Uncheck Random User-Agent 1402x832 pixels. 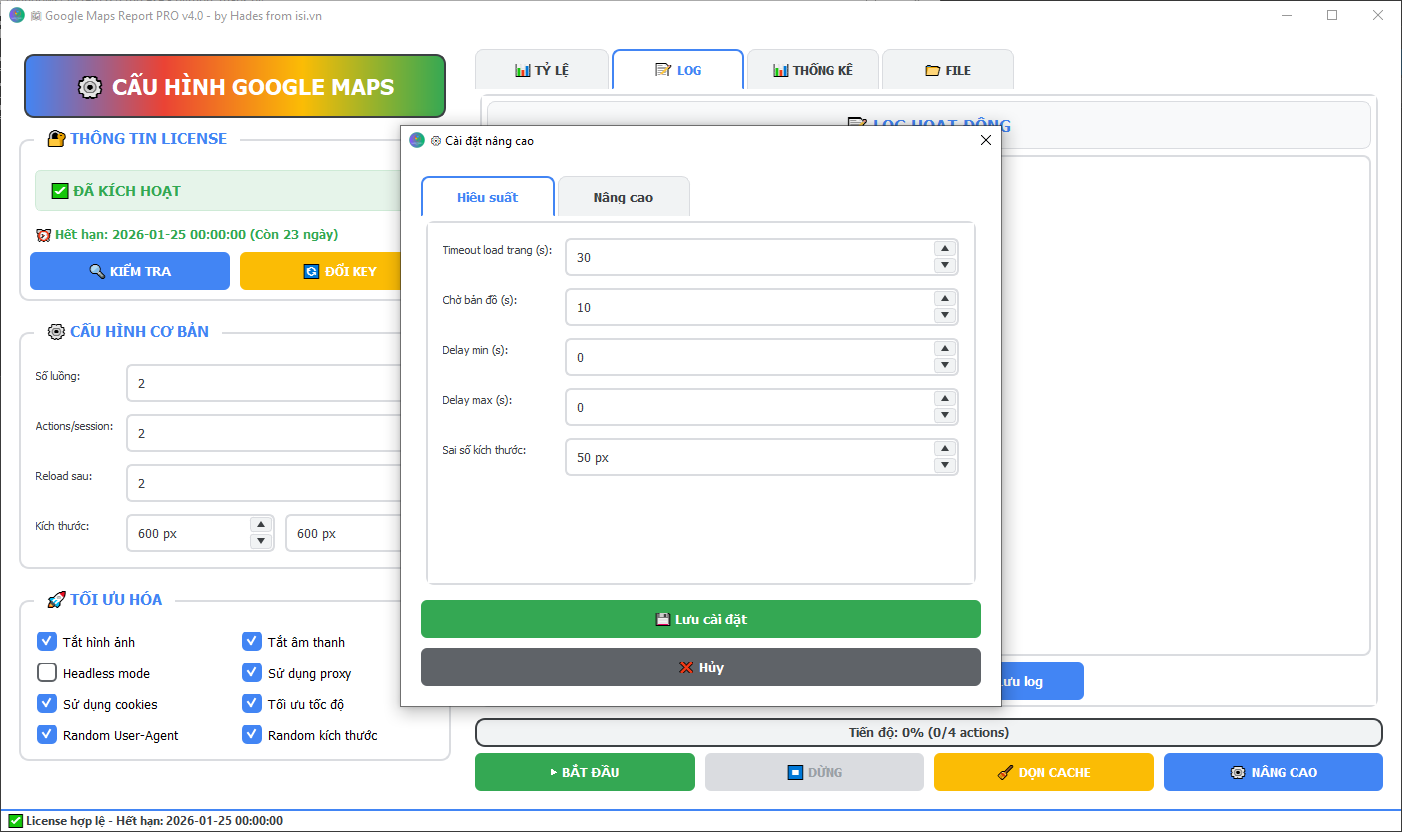(x=46, y=735)
